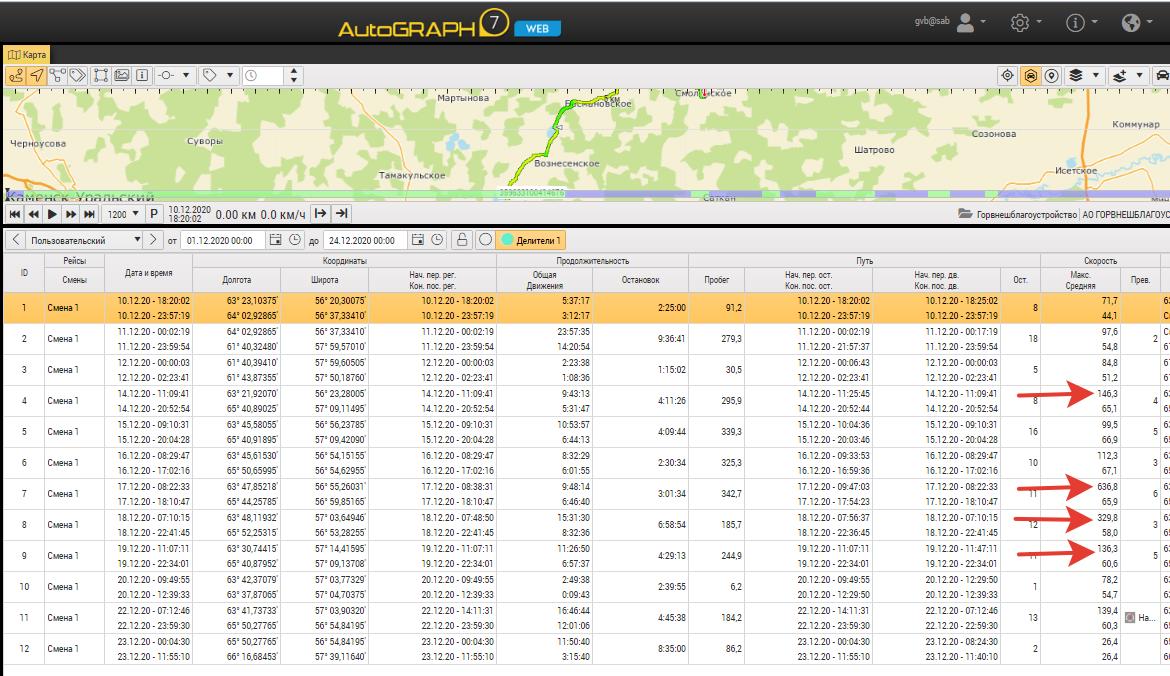The width and height of the screenshot is (1170, 676).
Task: Toggle the navigation arrow map tool
Action: tap(36, 75)
